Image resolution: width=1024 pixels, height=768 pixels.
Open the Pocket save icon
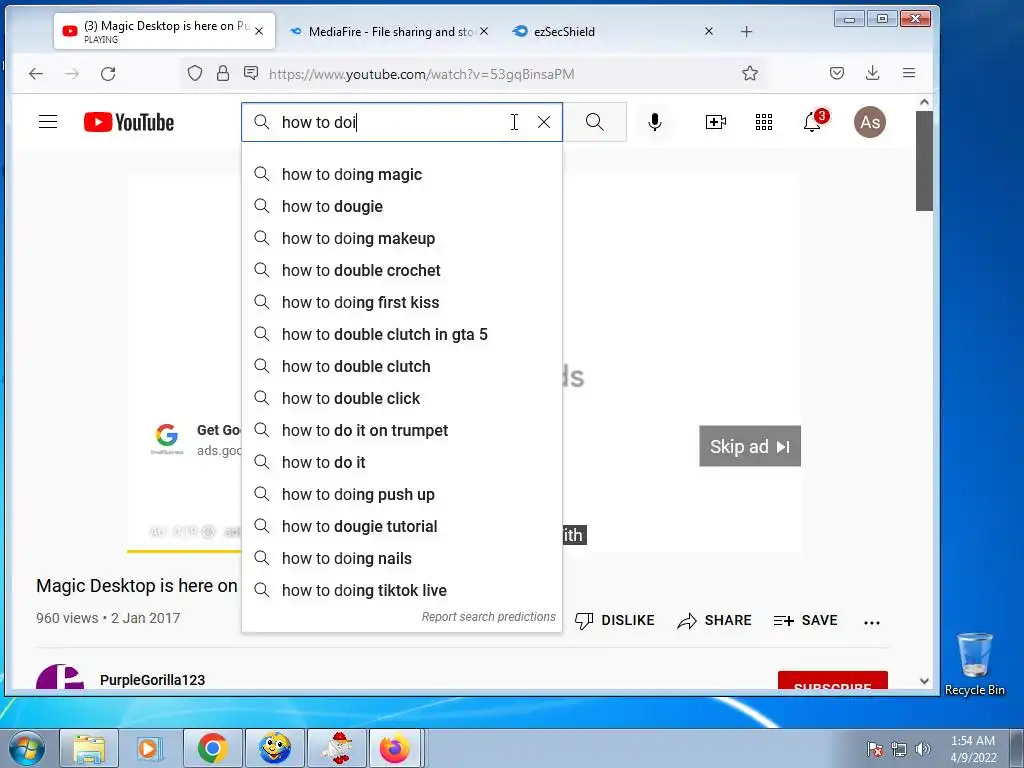pos(837,73)
